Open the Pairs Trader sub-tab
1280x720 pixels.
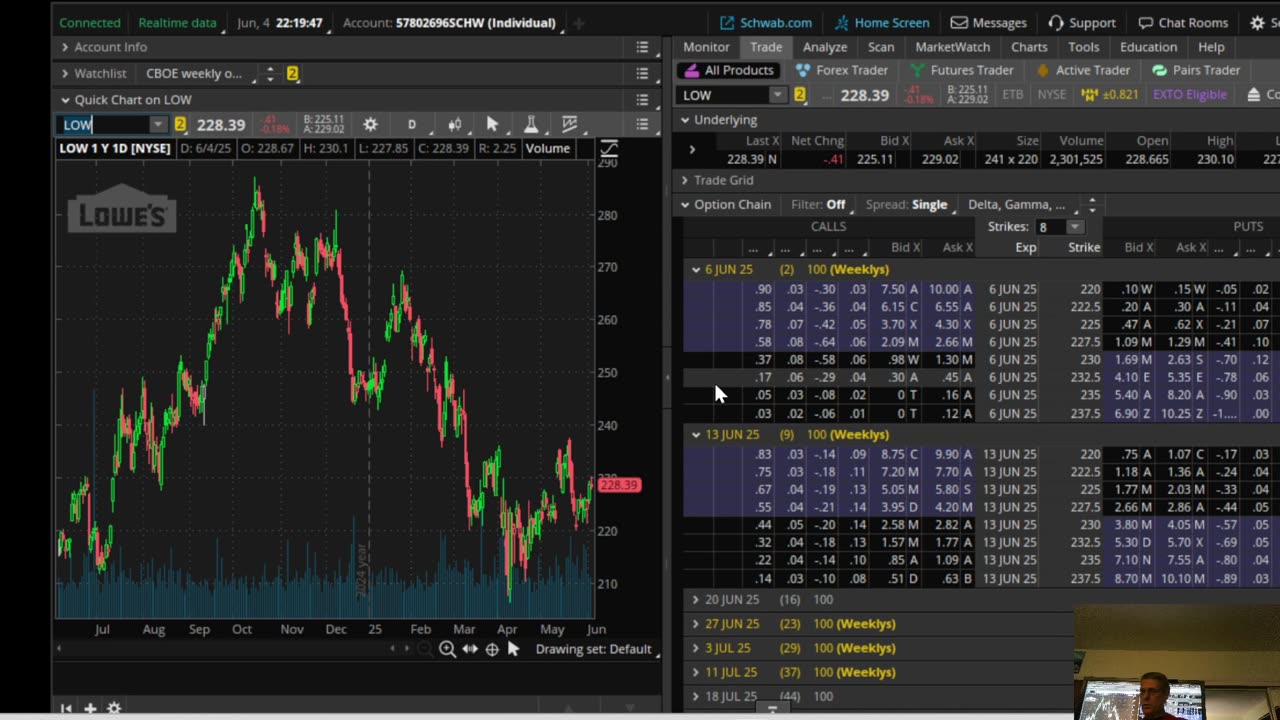click(x=1196, y=70)
